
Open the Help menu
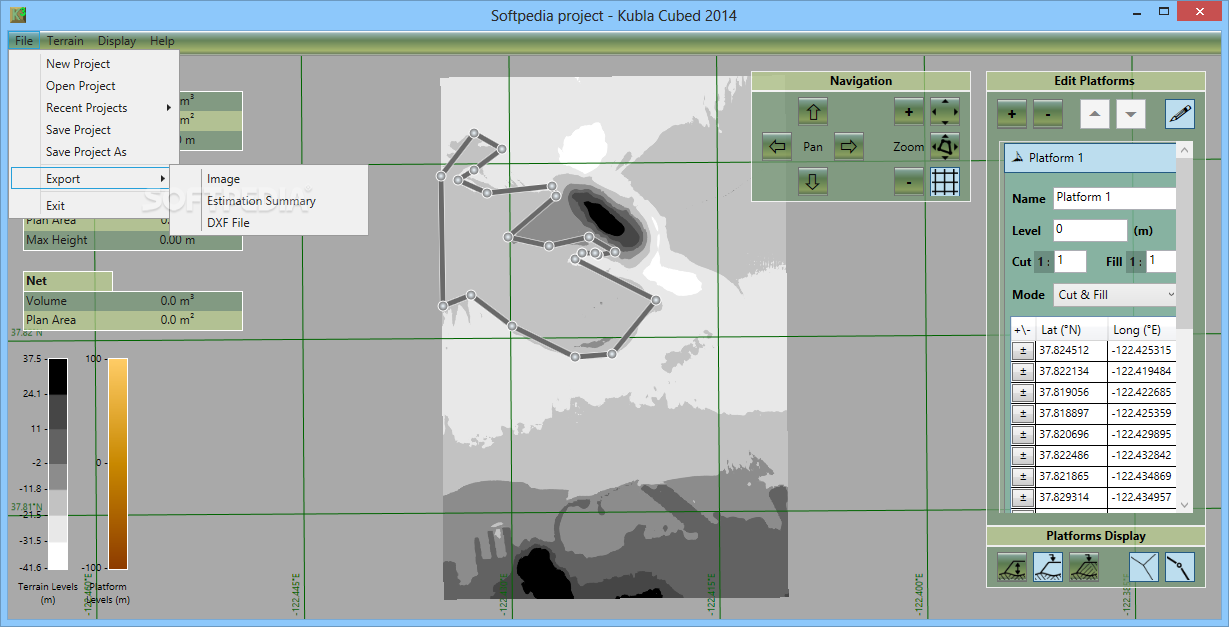(162, 41)
